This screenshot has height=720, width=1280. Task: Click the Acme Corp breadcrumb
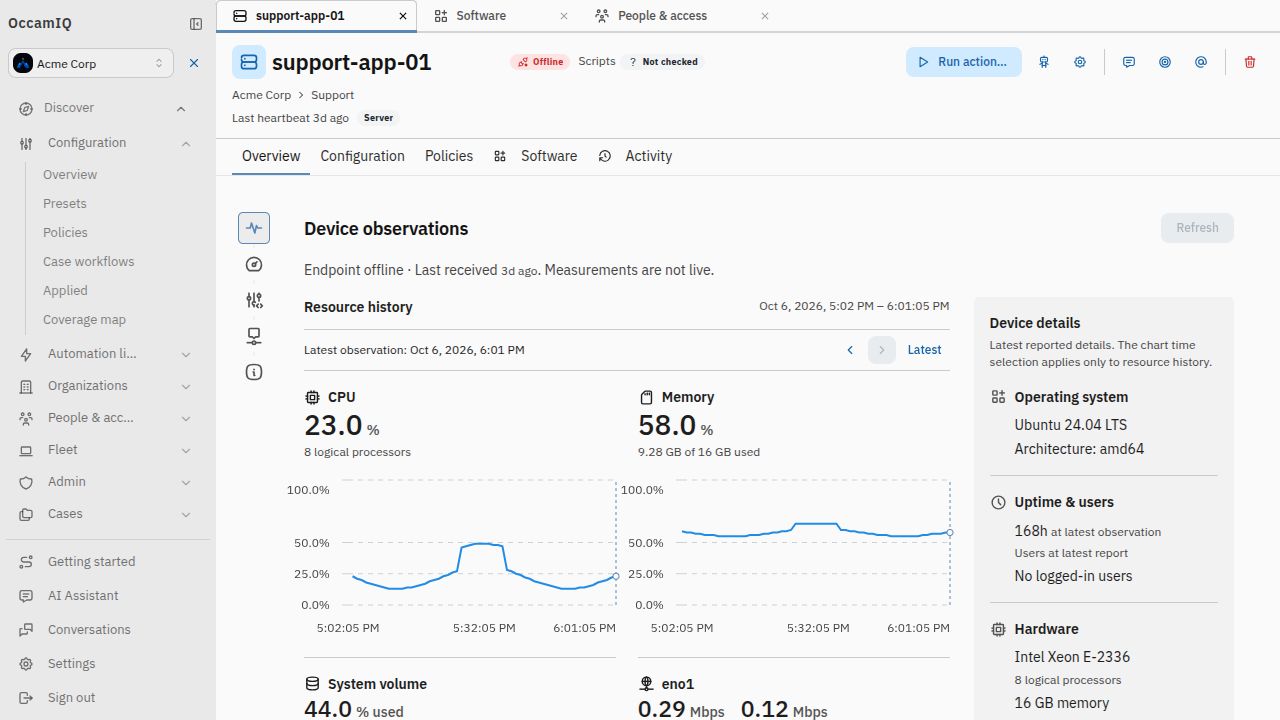[261, 95]
